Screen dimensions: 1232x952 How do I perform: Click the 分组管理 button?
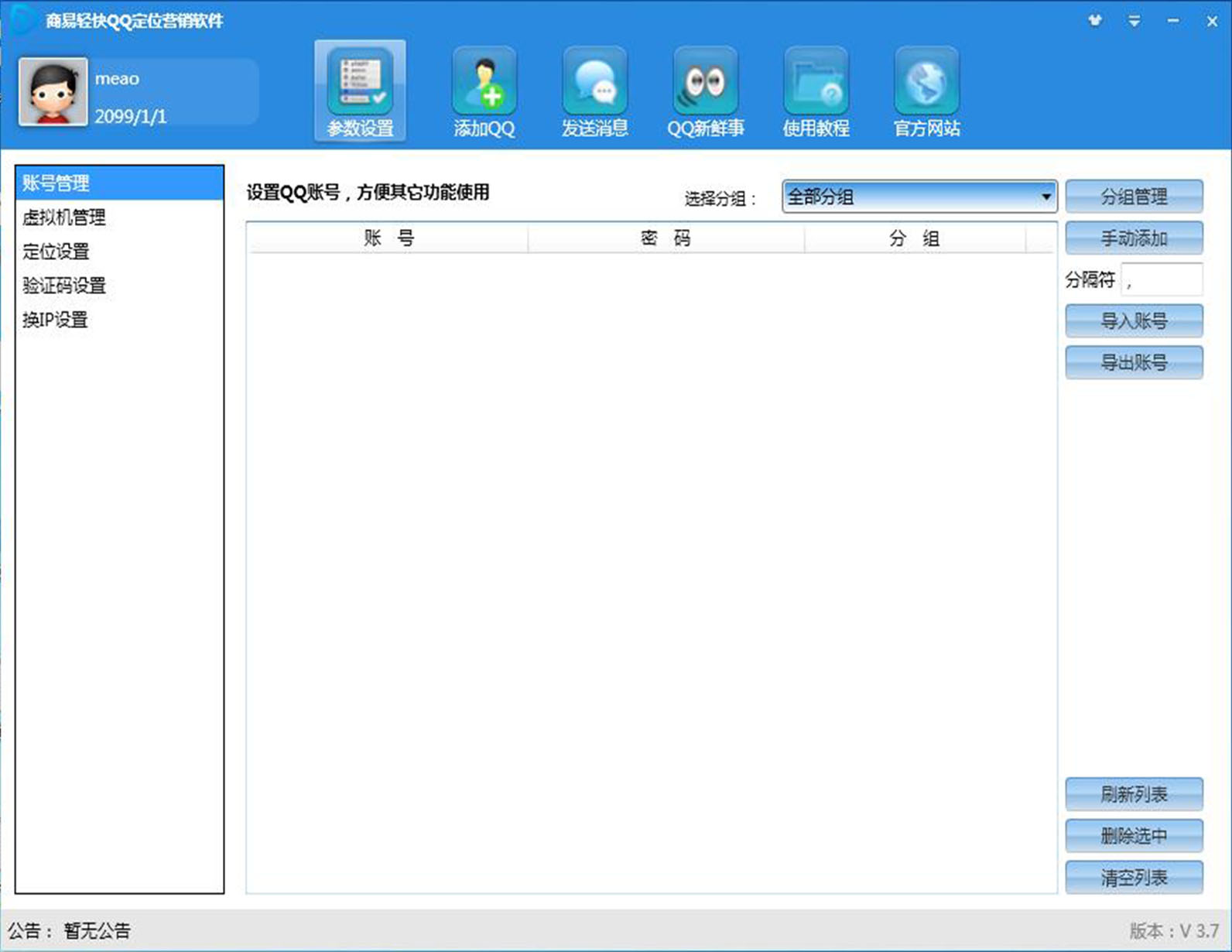click(x=1134, y=197)
